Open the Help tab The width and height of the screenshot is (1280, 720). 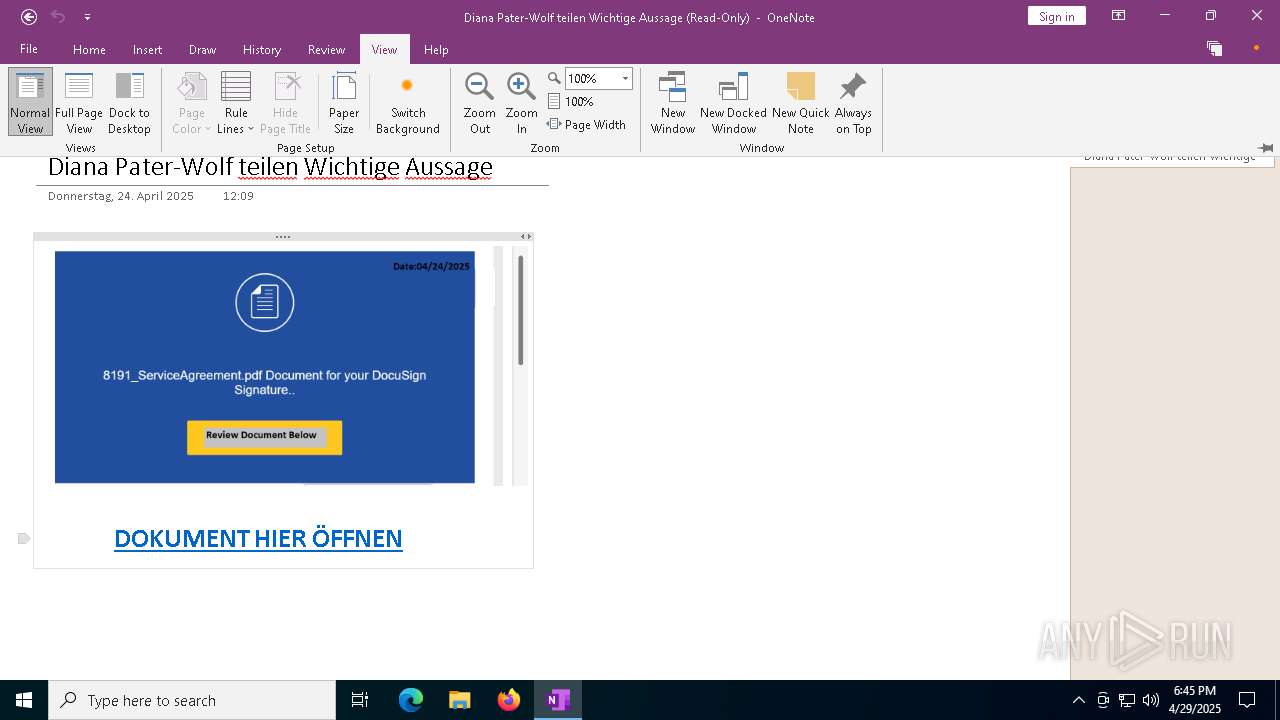tap(436, 49)
